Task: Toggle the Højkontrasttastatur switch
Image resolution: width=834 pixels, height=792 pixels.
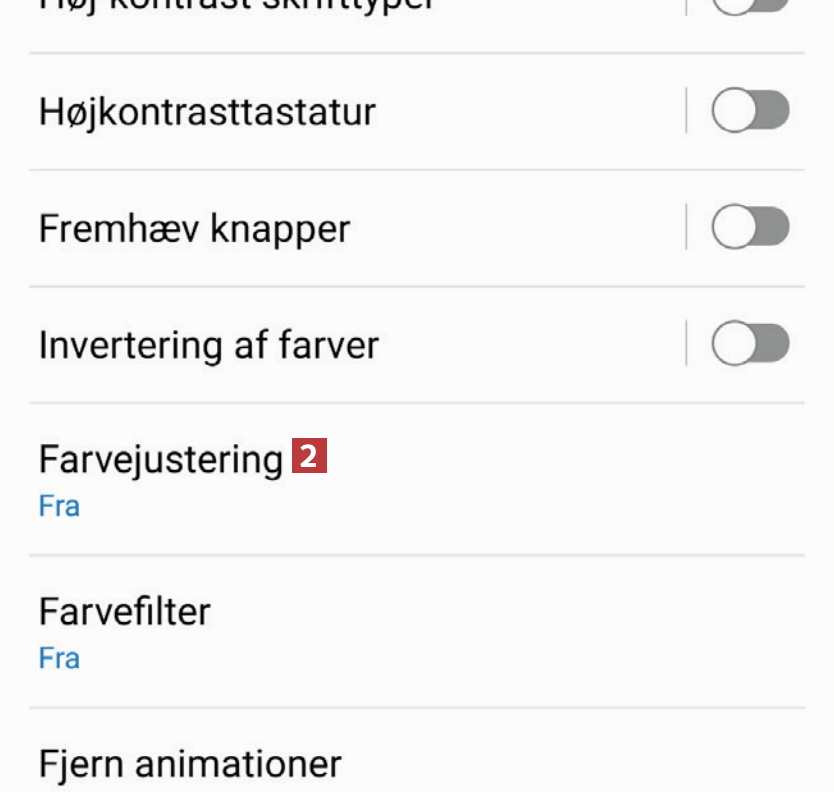Action: 750,111
